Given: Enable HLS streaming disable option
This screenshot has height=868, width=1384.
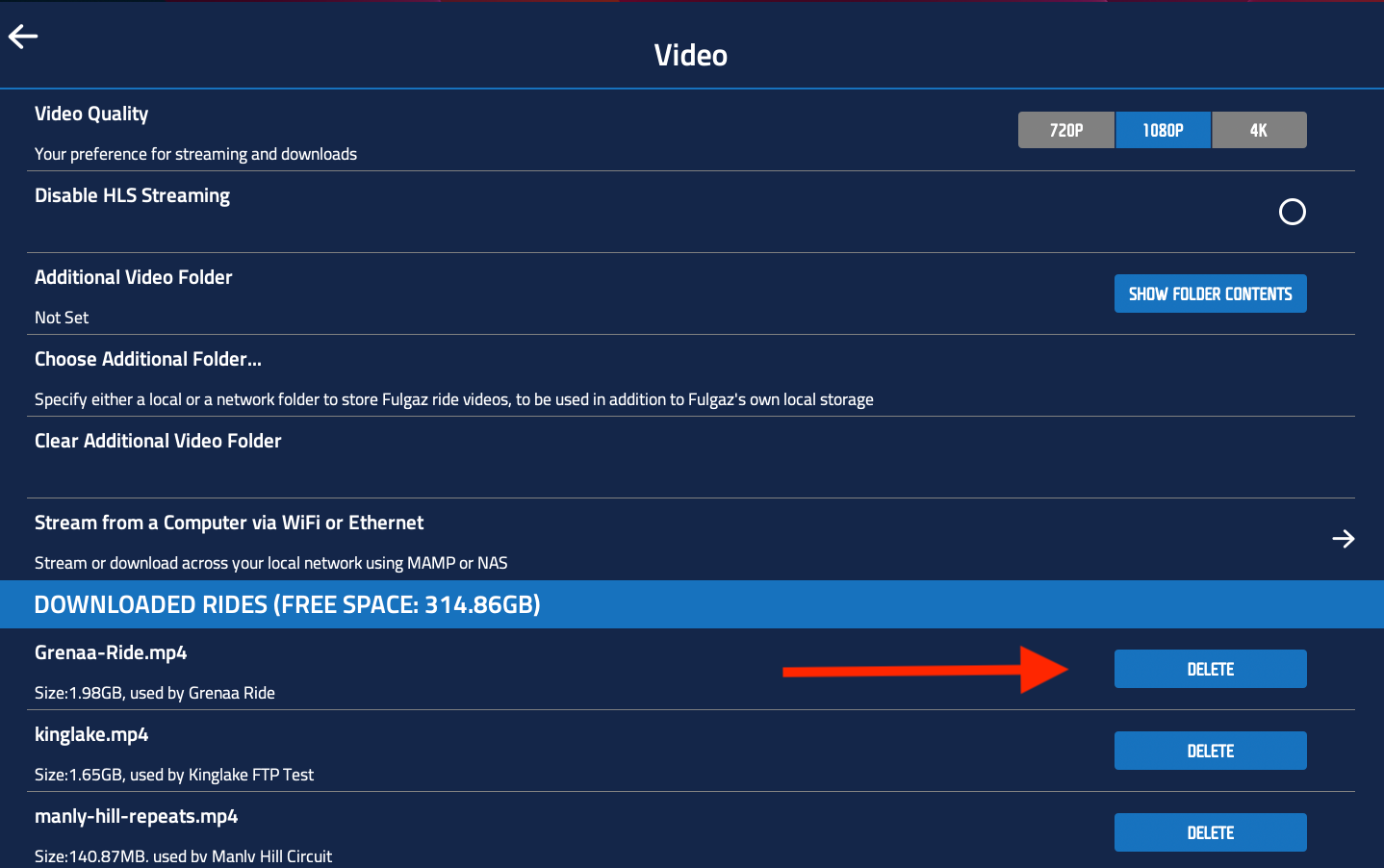Looking at the screenshot, I should (x=1292, y=212).
